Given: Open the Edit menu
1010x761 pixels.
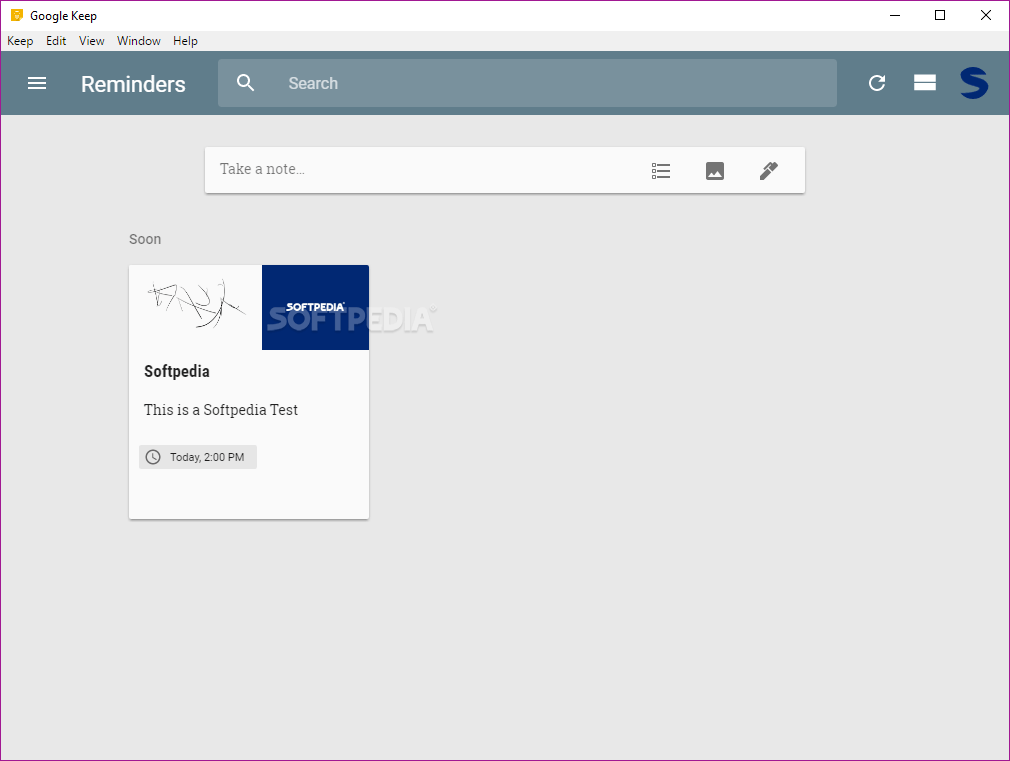Looking at the screenshot, I should pos(56,41).
